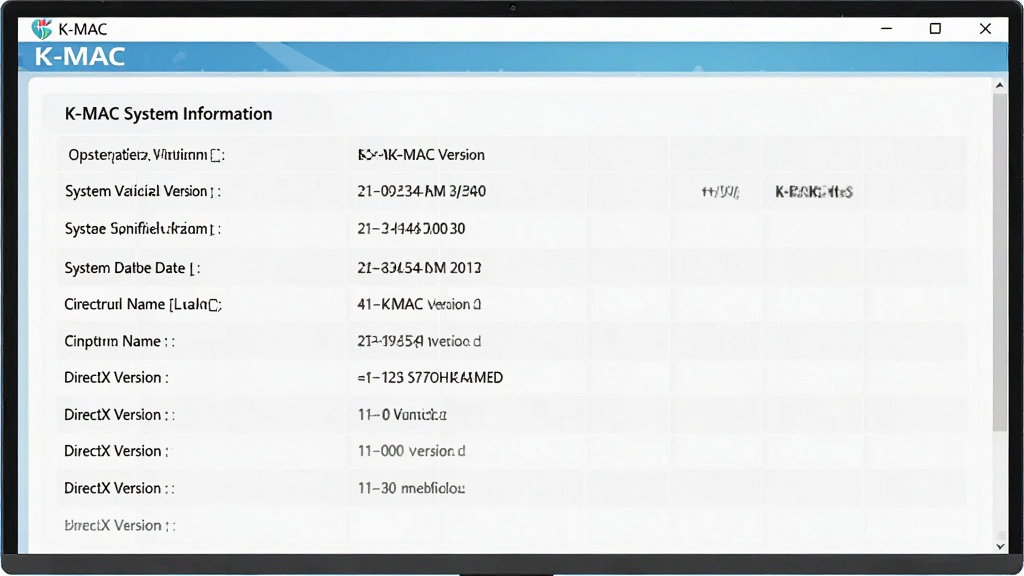Maximize the K-MAC window
This screenshot has height=576, width=1024.
(935, 29)
